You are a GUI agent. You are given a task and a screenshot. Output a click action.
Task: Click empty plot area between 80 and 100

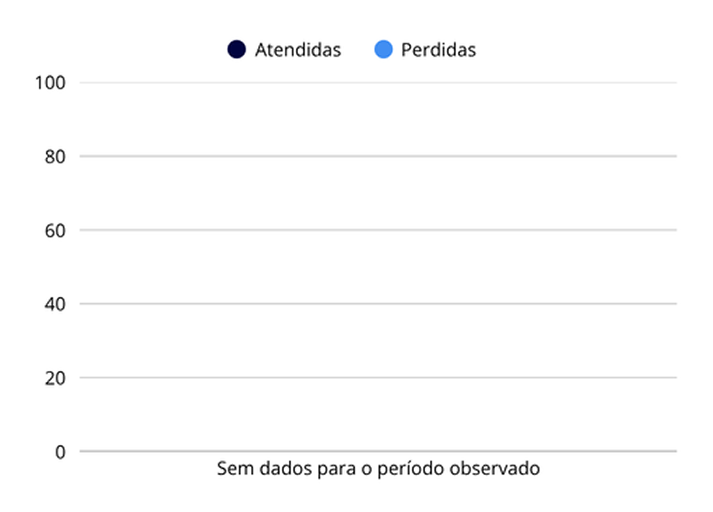378,120
